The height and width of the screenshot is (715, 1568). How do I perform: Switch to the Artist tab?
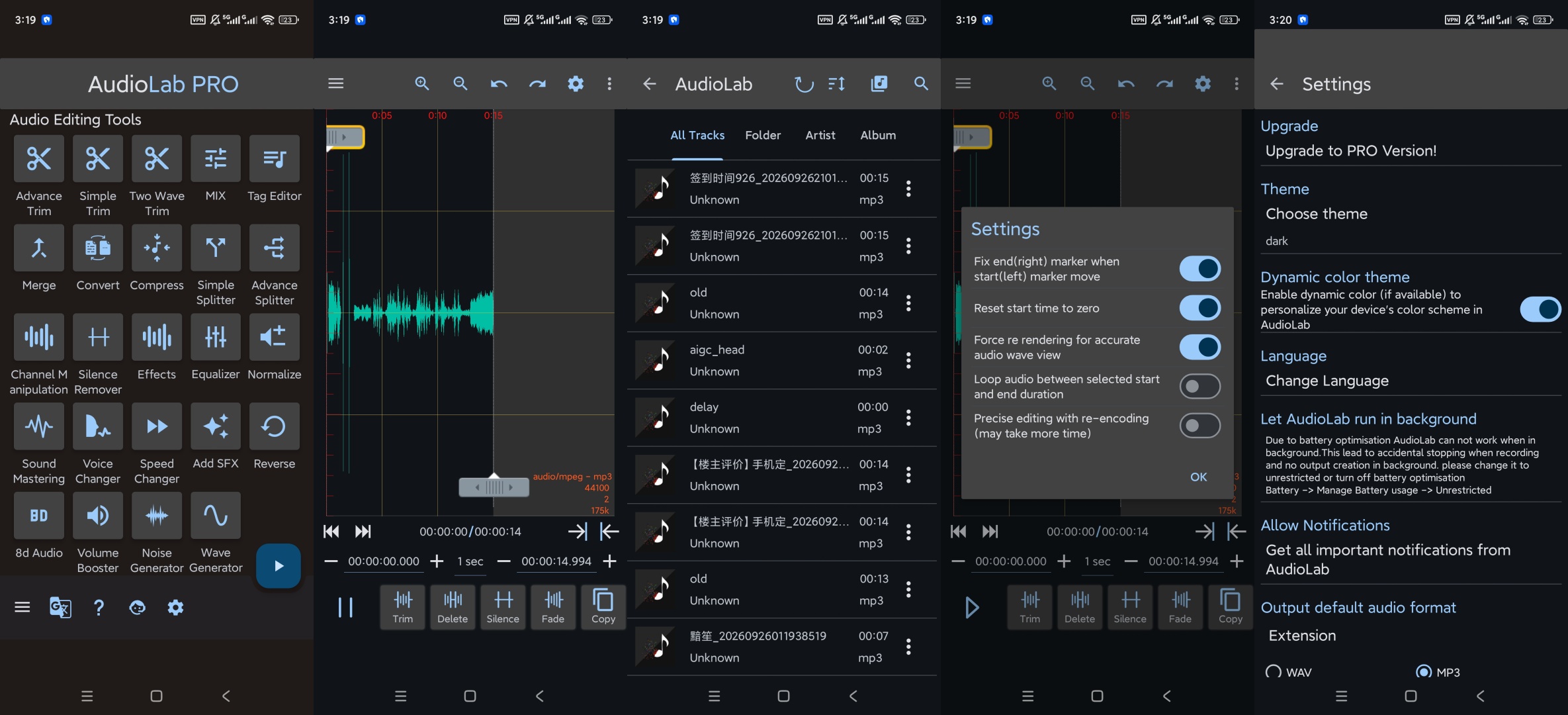coord(820,135)
